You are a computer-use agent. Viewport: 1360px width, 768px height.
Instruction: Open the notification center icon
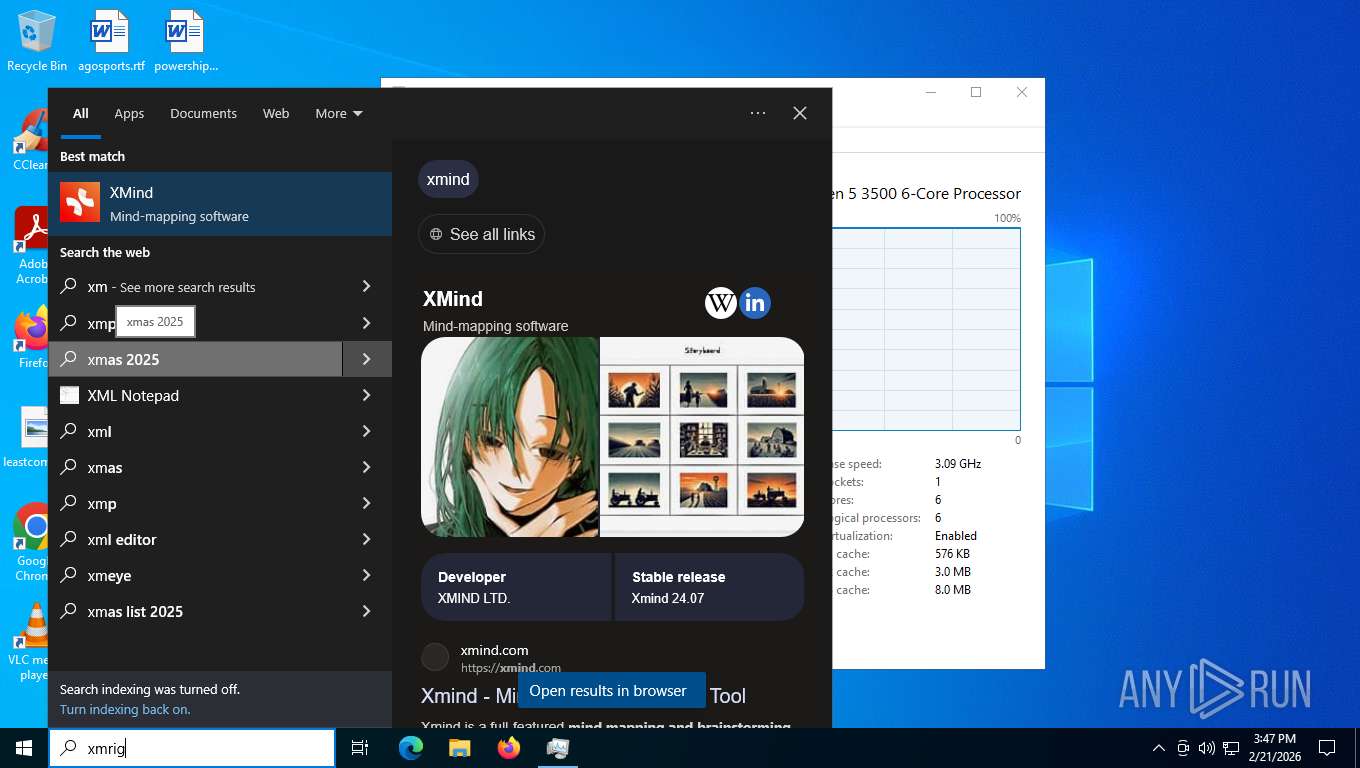pyautogui.click(x=1327, y=748)
